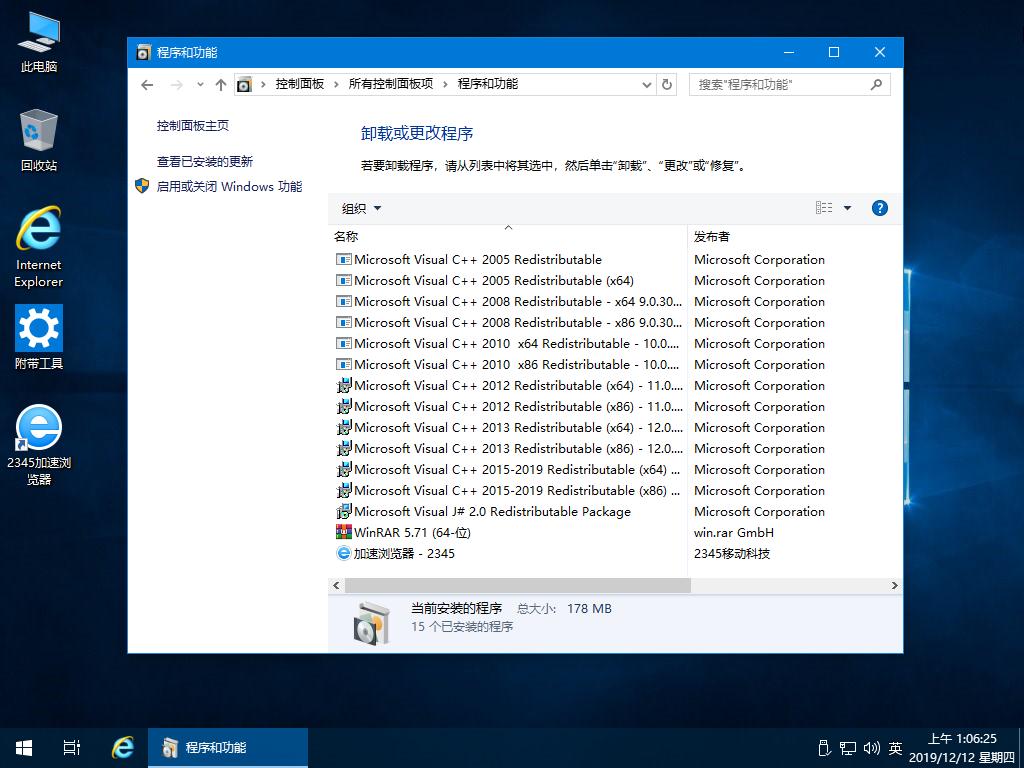The width and height of the screenshot is (1024, 768).
Task: Change list view layout icon
Action: pos(824,208)
